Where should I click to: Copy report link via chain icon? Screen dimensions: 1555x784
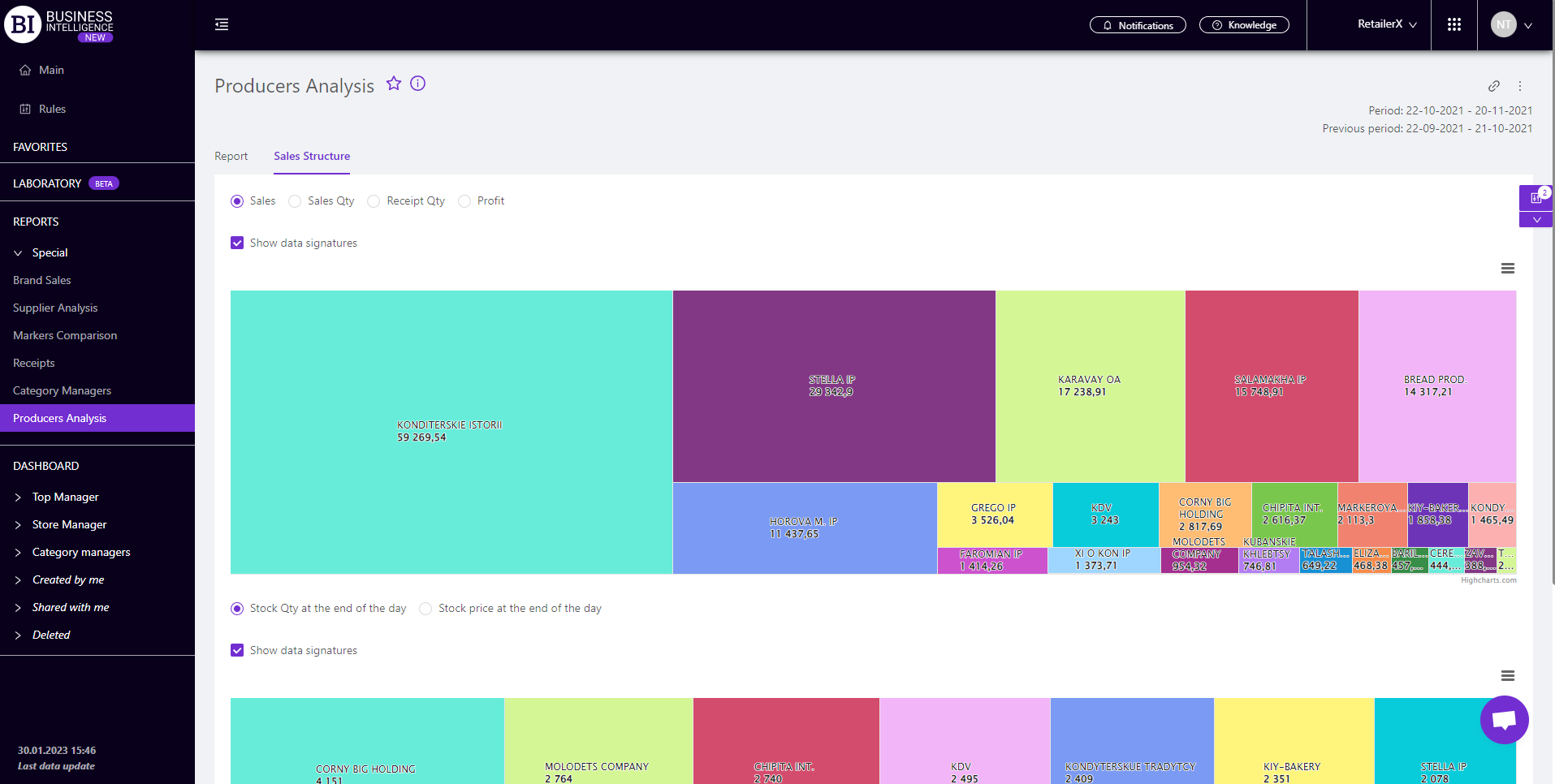click(1493, 86)
